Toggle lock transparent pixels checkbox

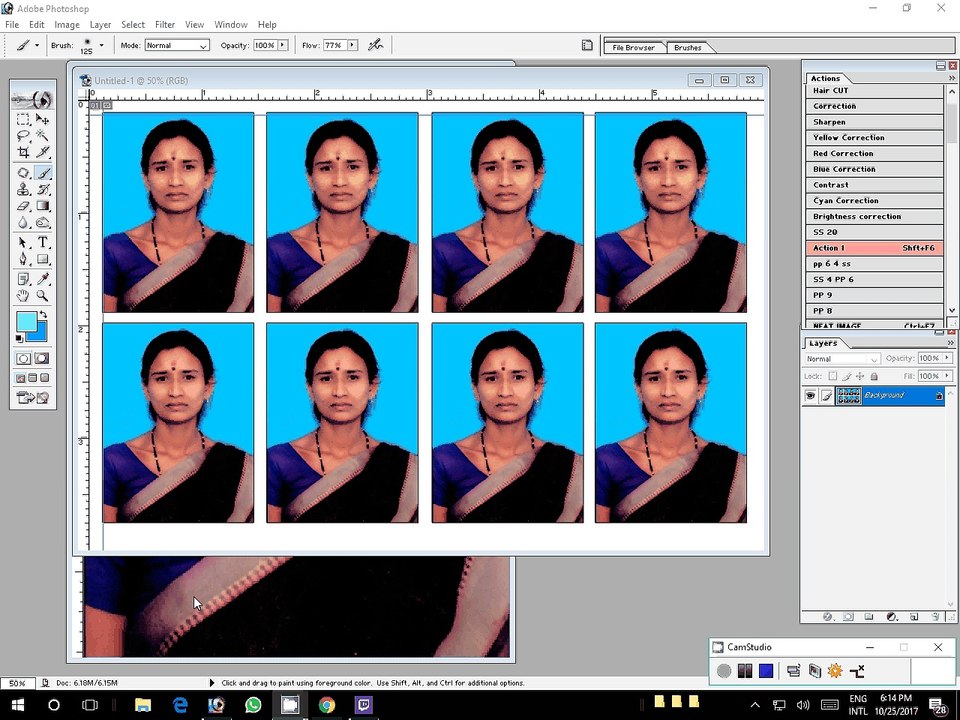tap(833, 376)
